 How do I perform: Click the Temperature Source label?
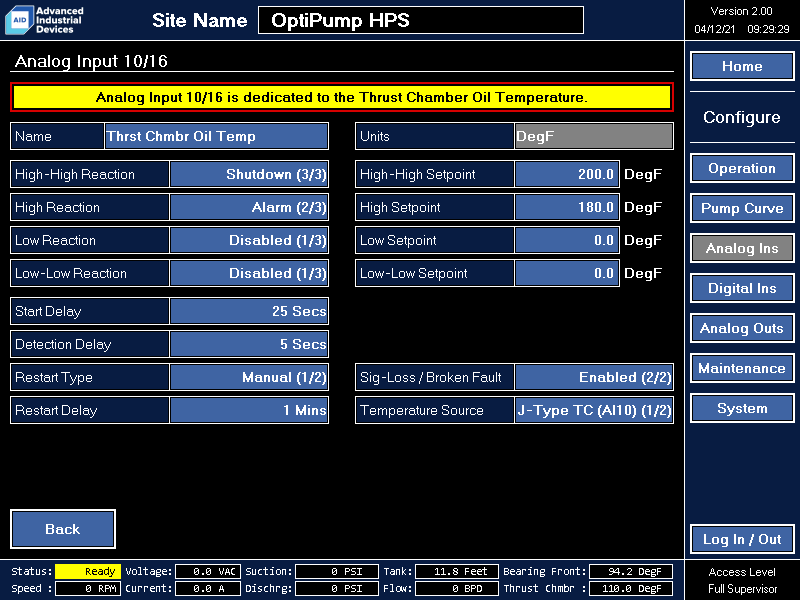click(x=421, y=410)
